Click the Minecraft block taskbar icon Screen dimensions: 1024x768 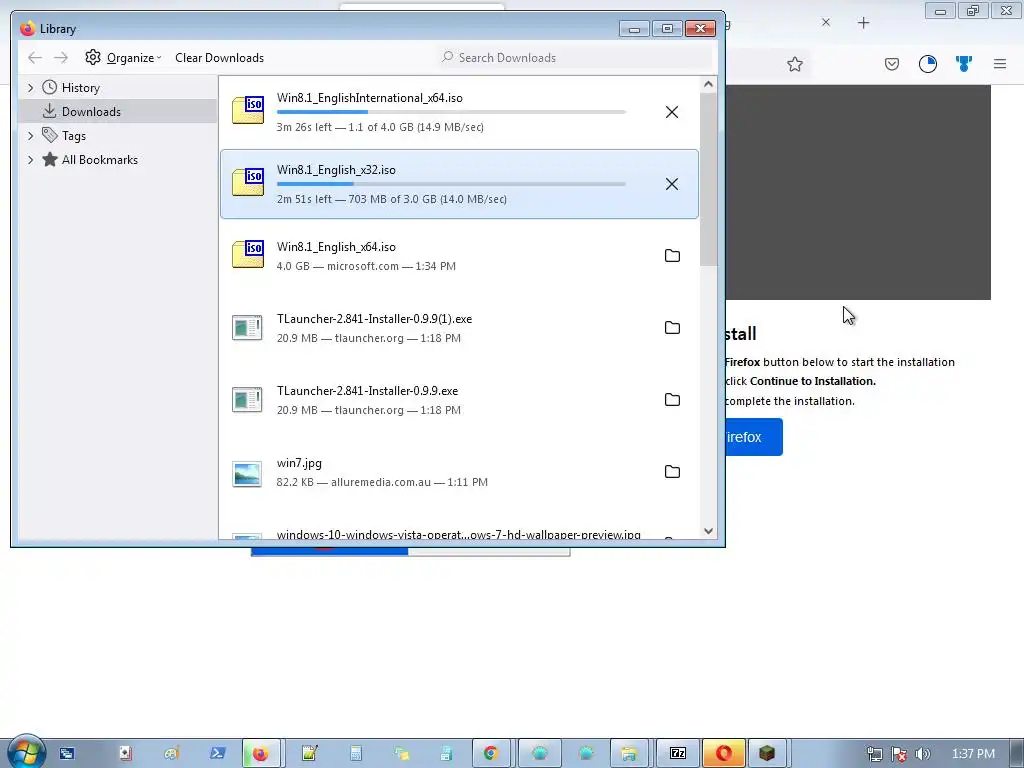767,754
